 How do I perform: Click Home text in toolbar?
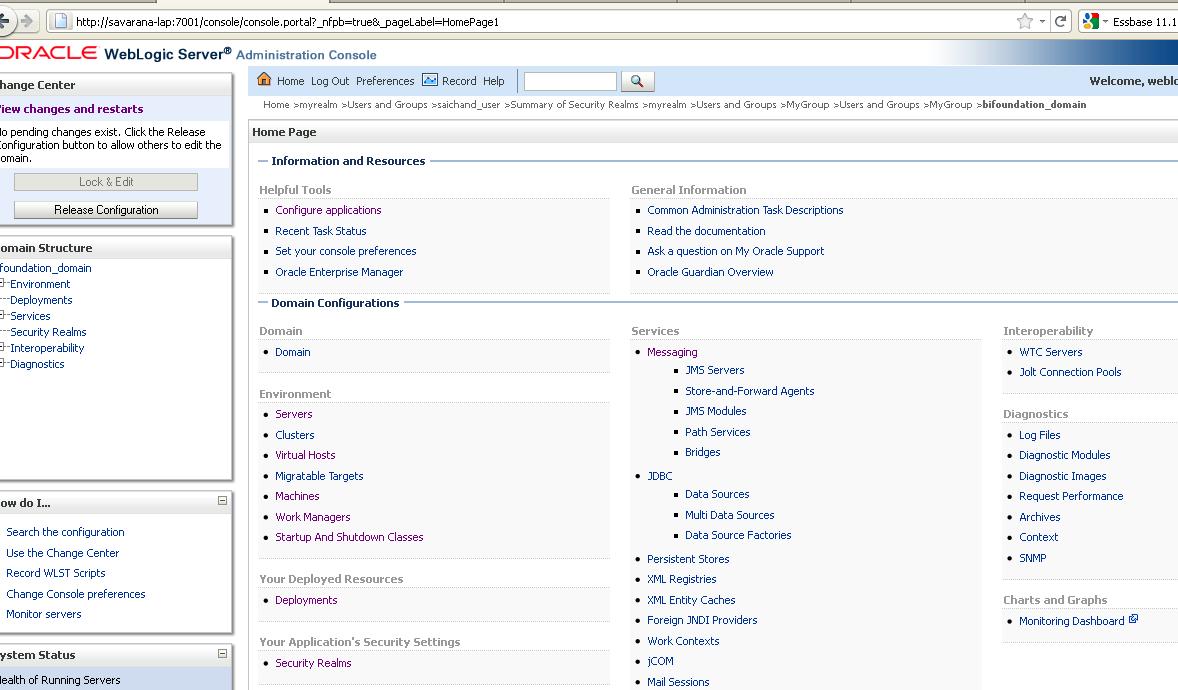[290, 81]
